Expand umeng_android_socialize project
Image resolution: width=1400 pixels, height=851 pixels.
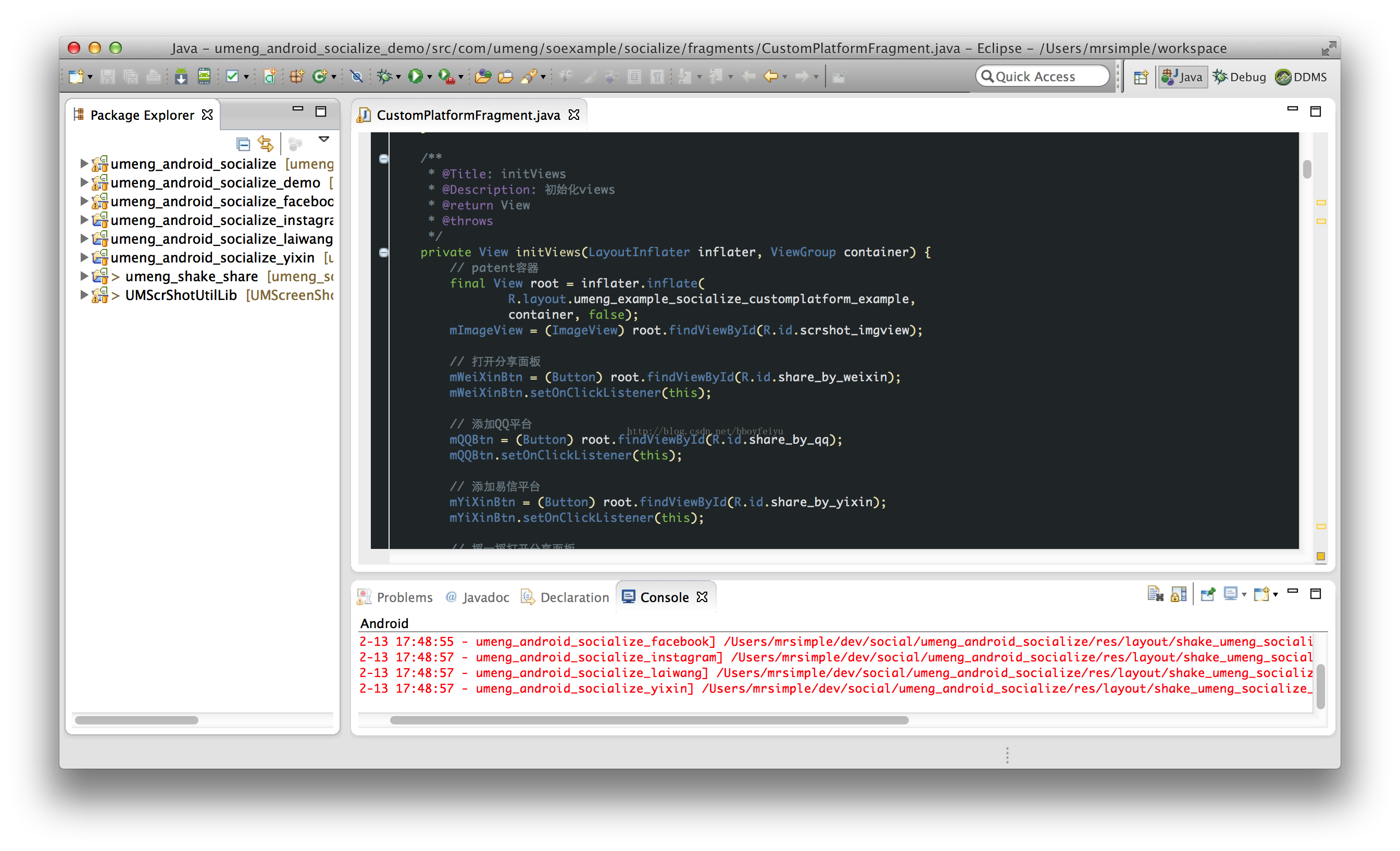84,164
